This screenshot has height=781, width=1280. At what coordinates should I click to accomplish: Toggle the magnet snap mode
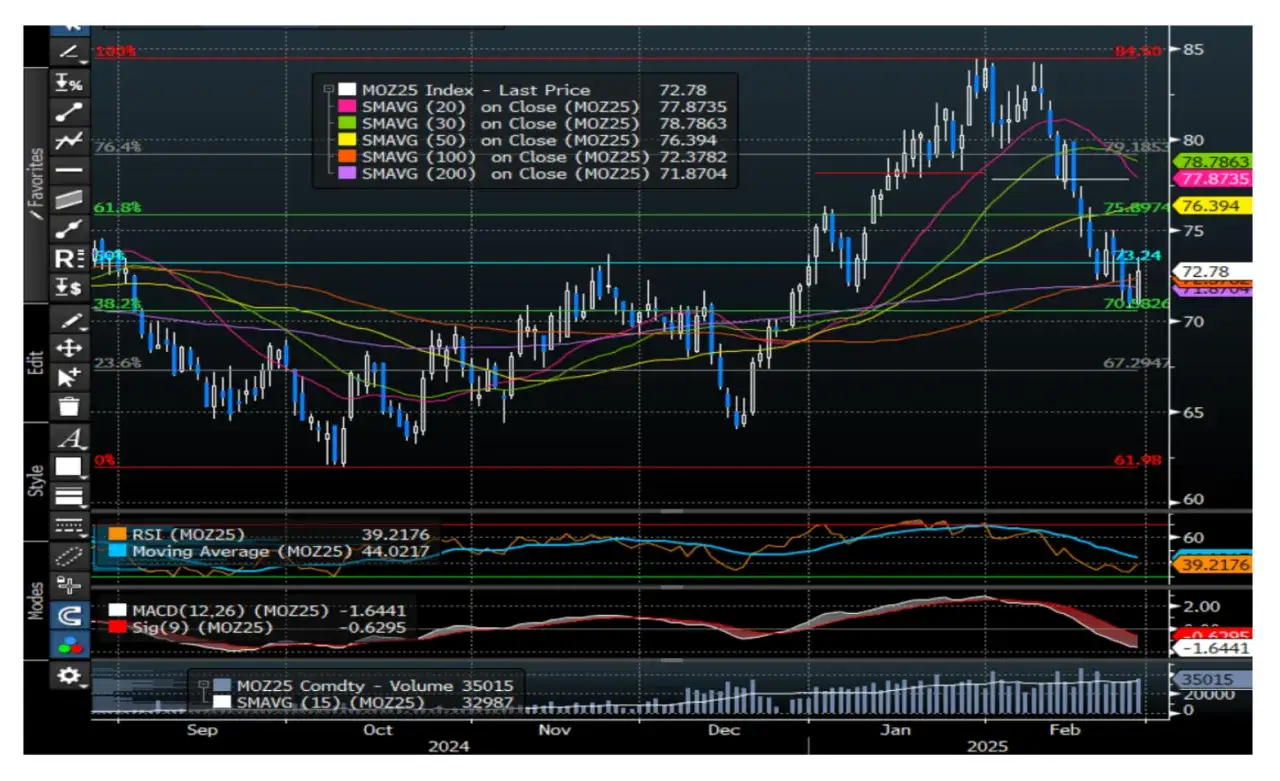69,615
